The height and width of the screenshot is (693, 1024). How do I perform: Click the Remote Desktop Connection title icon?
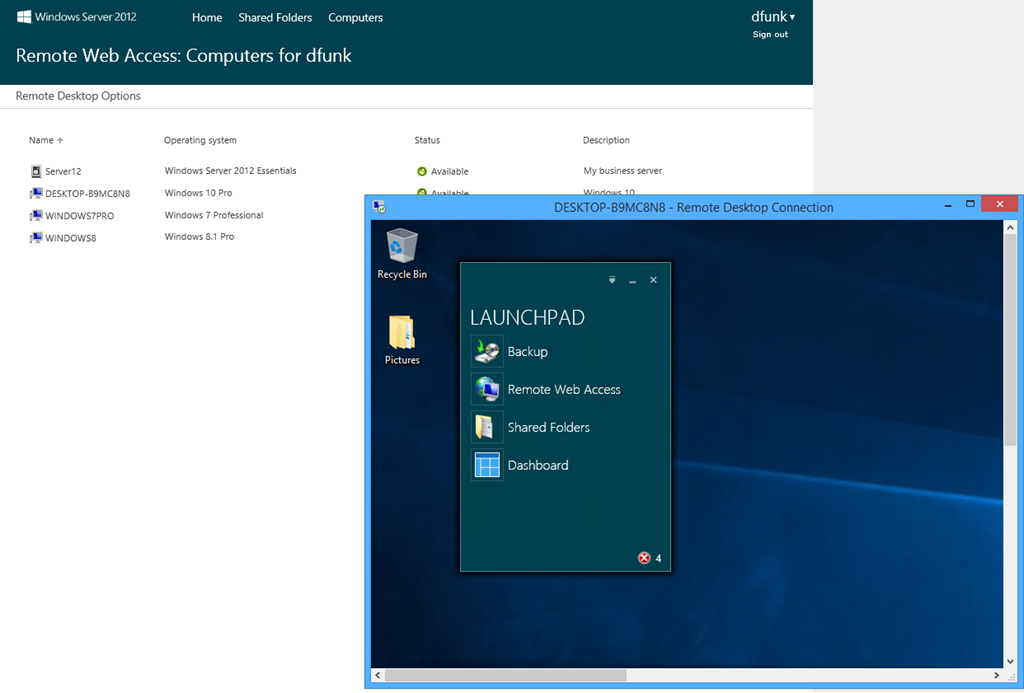(x=380, y=207)
